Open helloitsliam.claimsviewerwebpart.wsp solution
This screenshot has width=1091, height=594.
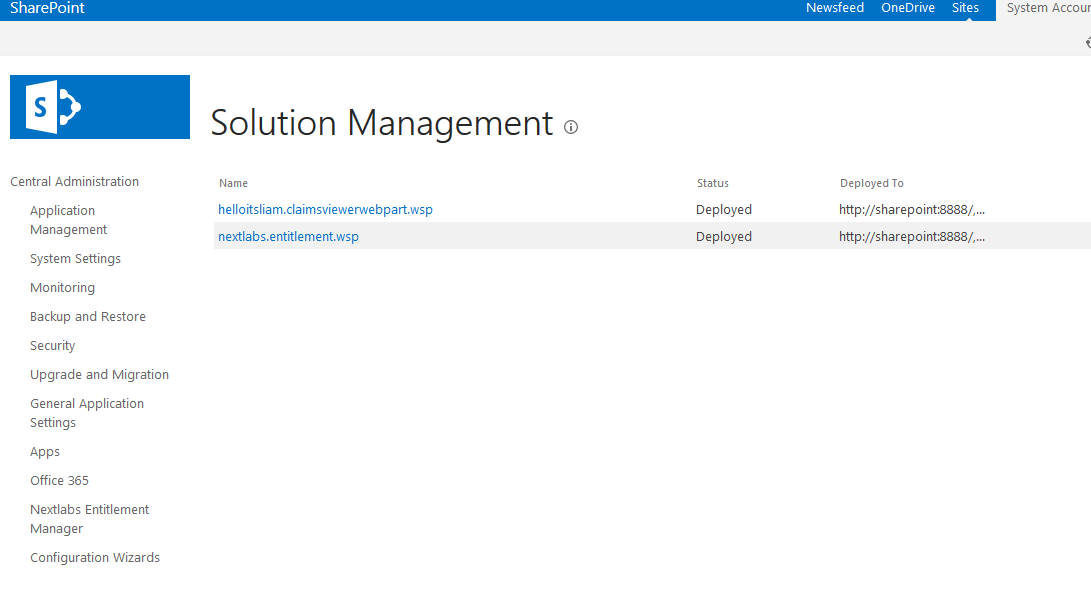[325, 209]
